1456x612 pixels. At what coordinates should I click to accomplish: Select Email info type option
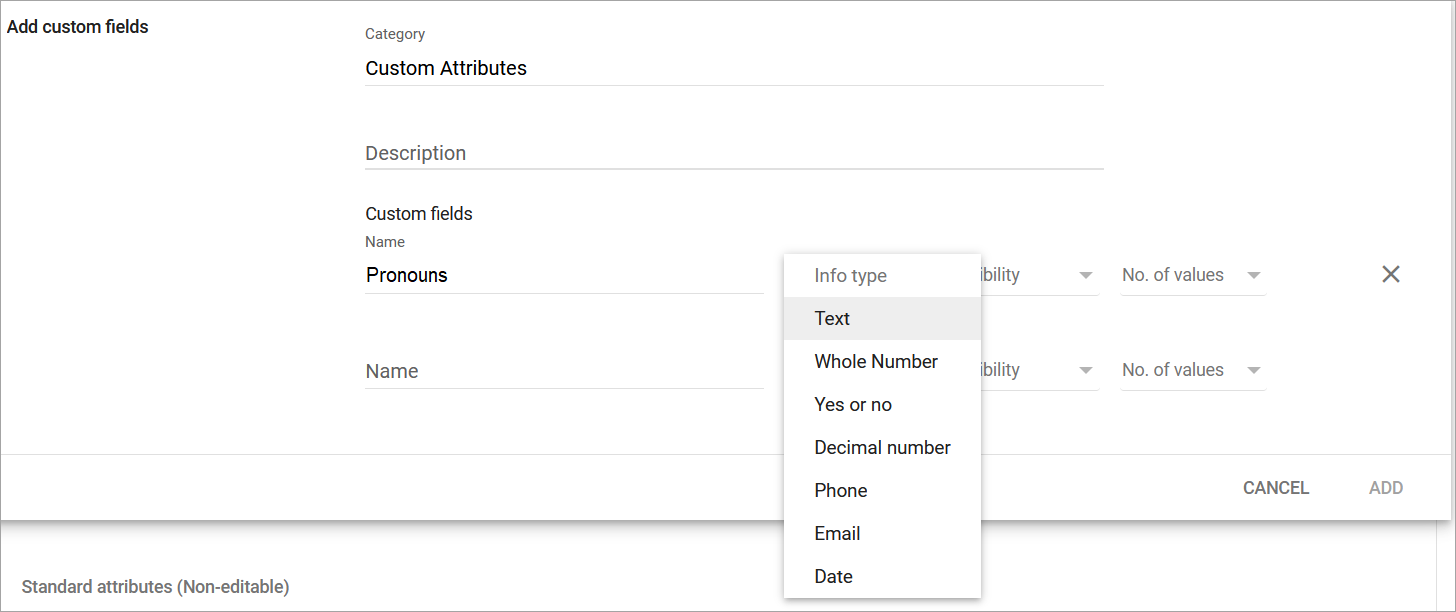(837, 534)
